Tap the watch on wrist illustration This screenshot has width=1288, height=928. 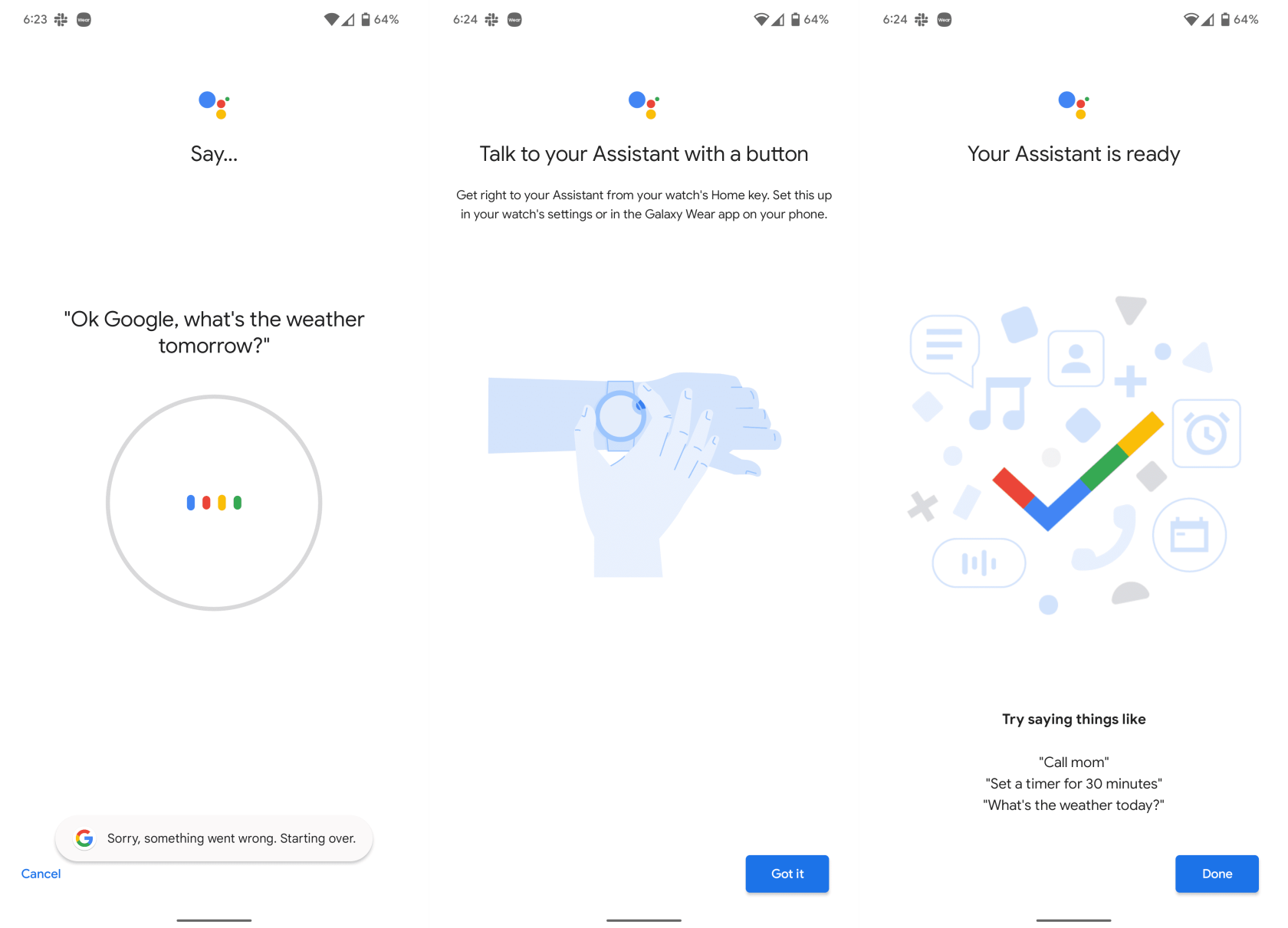click(x=620, y=416)
